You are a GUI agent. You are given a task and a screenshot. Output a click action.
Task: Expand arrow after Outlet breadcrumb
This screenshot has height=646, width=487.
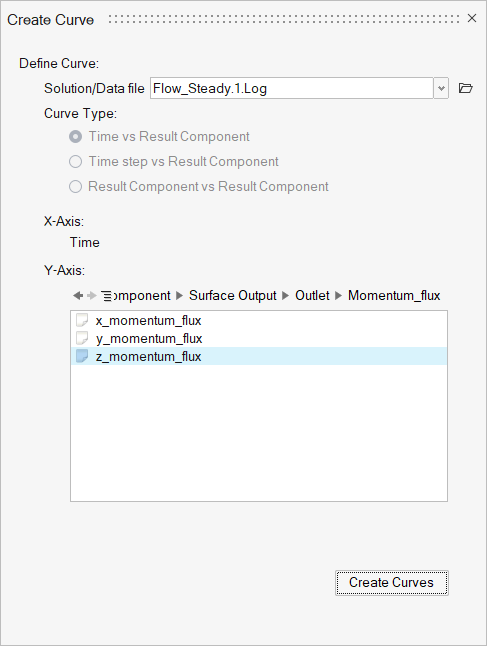[x=339, y=296]
